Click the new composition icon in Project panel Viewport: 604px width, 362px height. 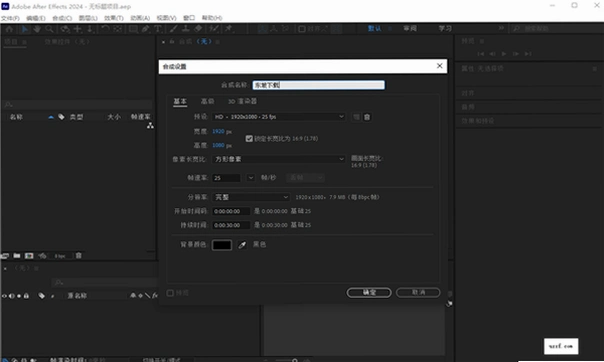tap(29, 256)
